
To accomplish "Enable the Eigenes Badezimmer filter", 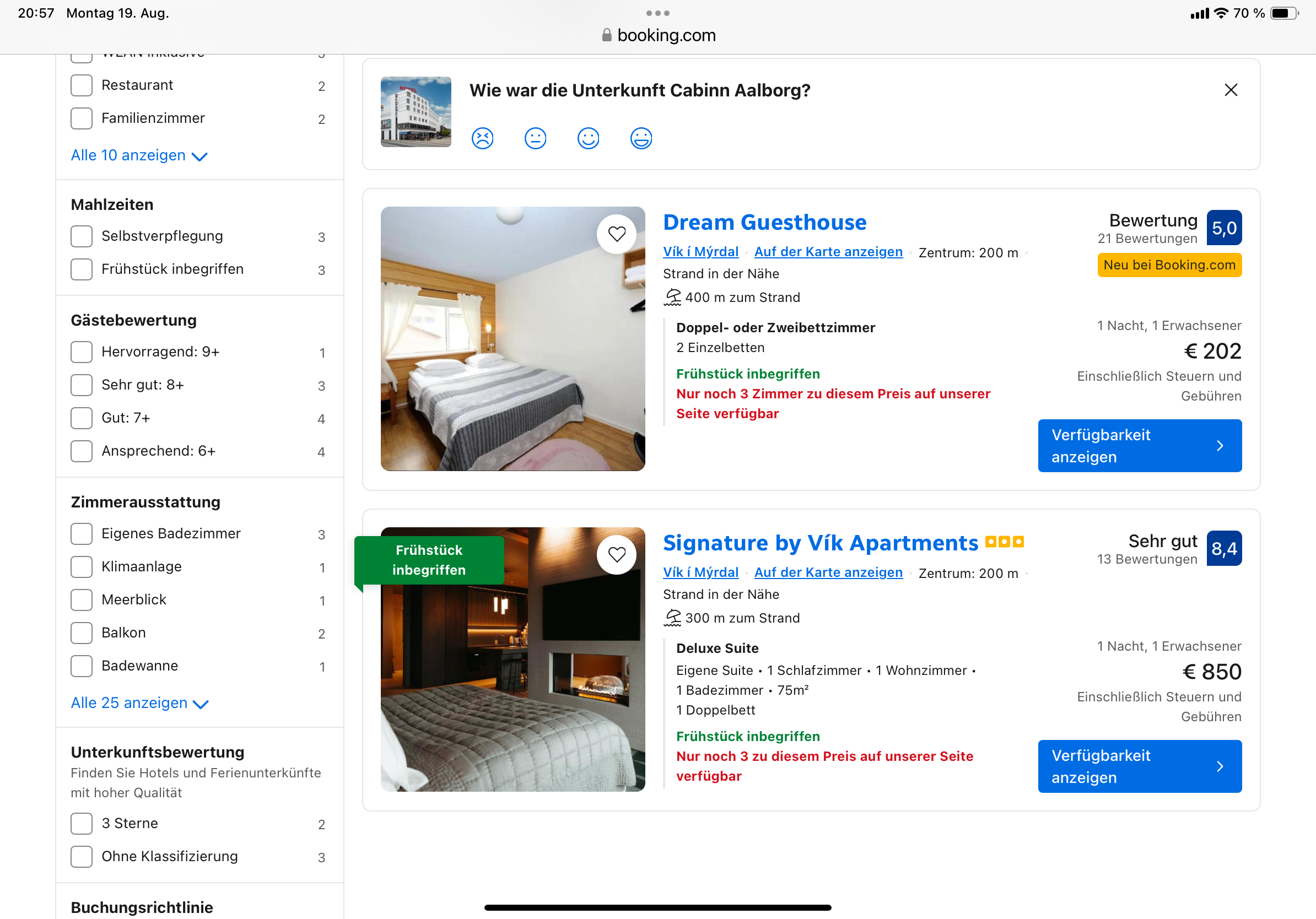I will pyautogui.click(x=82, y=533).
